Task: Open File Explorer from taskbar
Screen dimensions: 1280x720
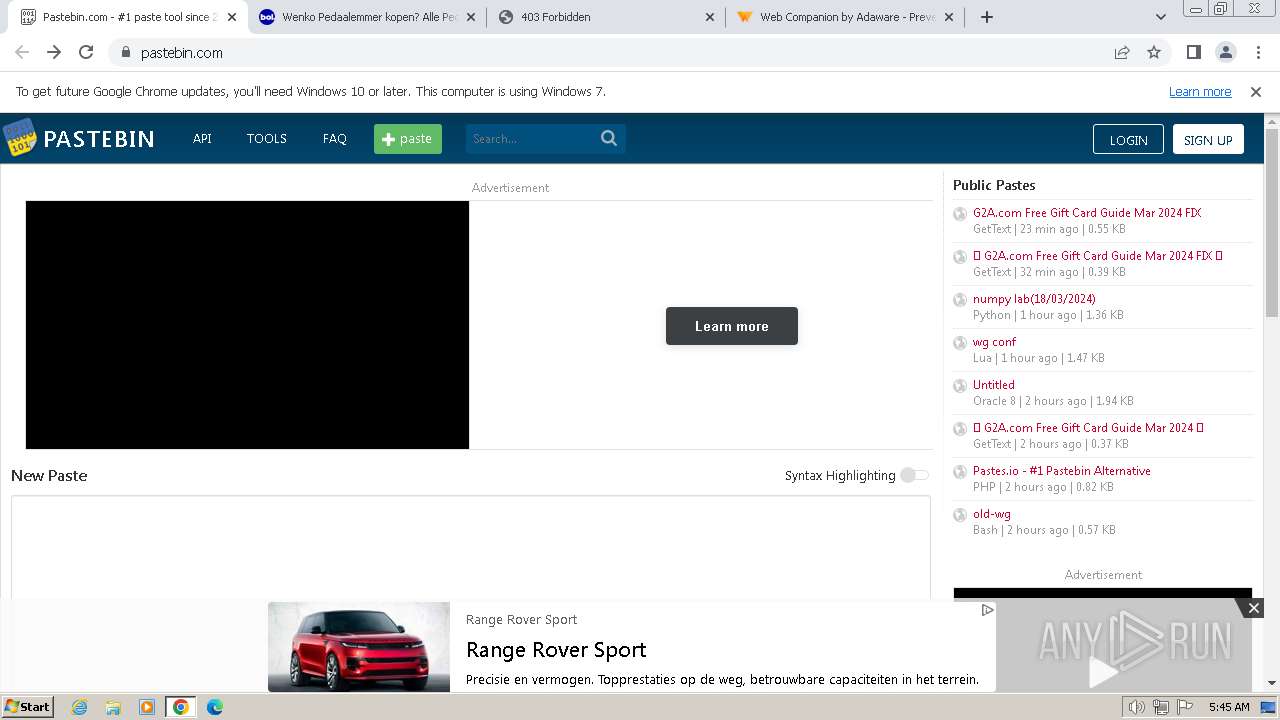Action: (113, 707)
